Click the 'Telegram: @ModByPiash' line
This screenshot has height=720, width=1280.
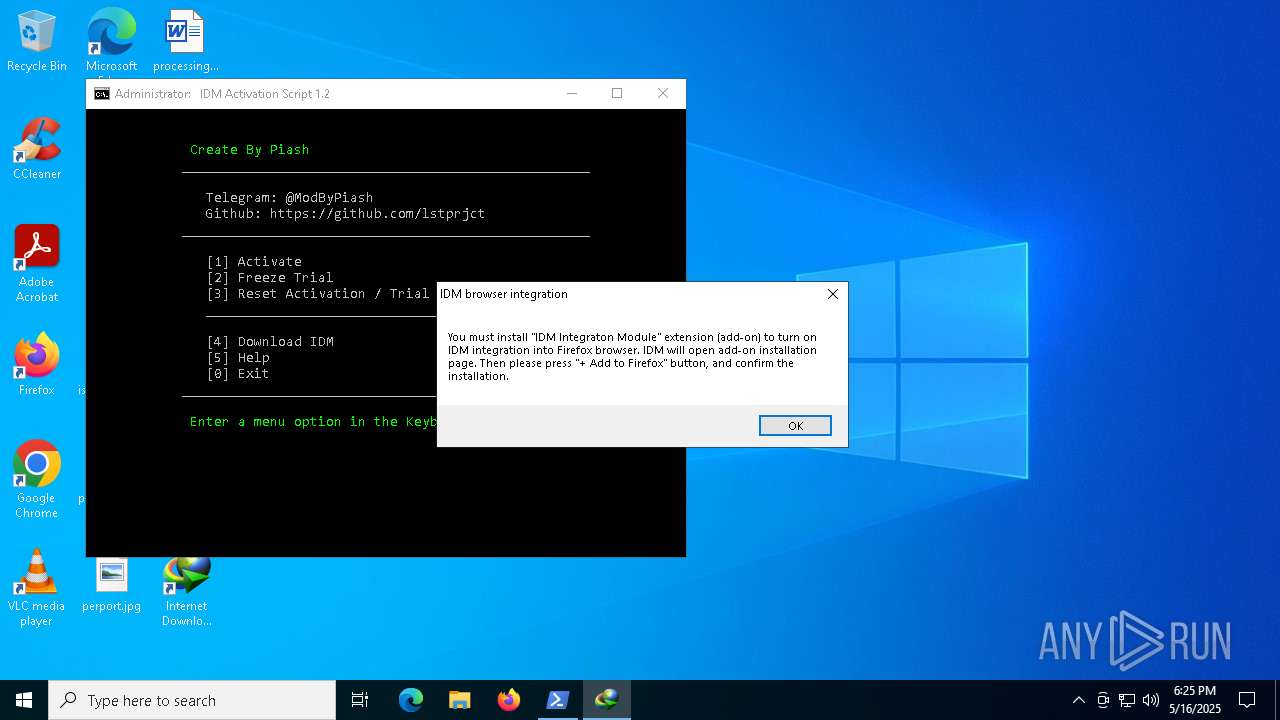coord(289,198)
